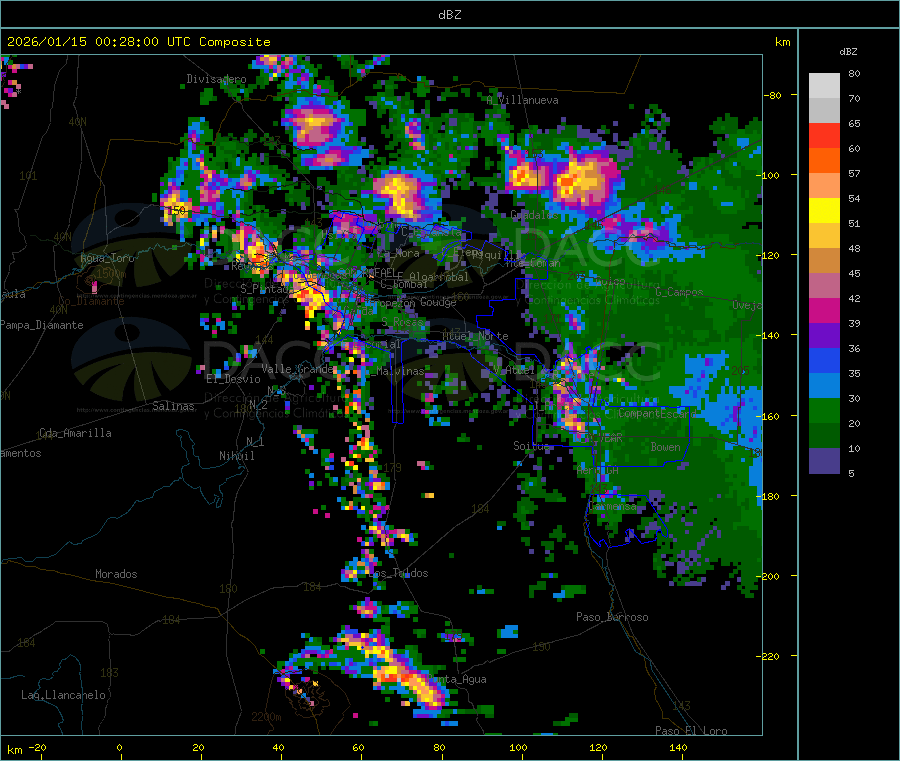900x761 pixels.
Task: Click the green 30 dBZ legend swatch
Action: (x=824, y=410)
